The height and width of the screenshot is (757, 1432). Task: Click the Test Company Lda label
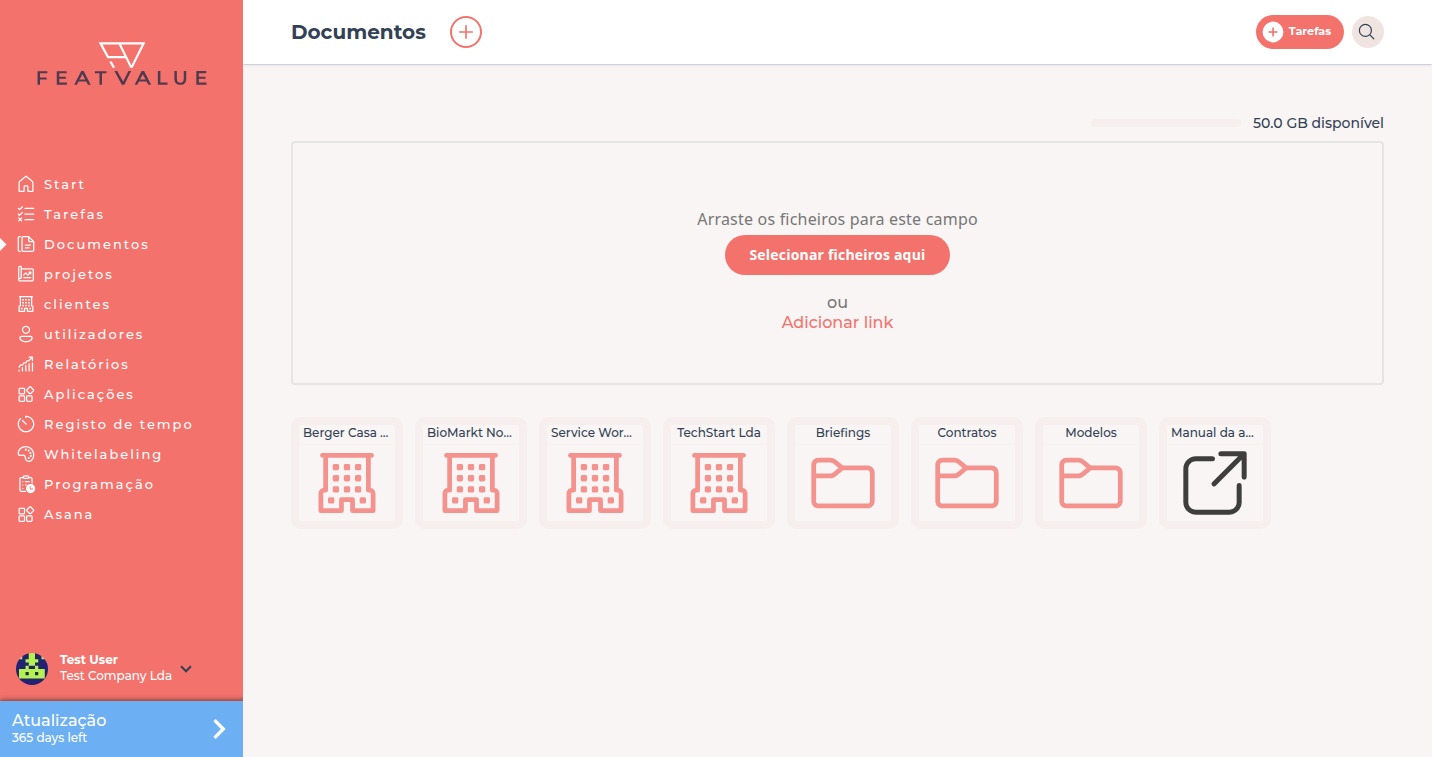116,676
